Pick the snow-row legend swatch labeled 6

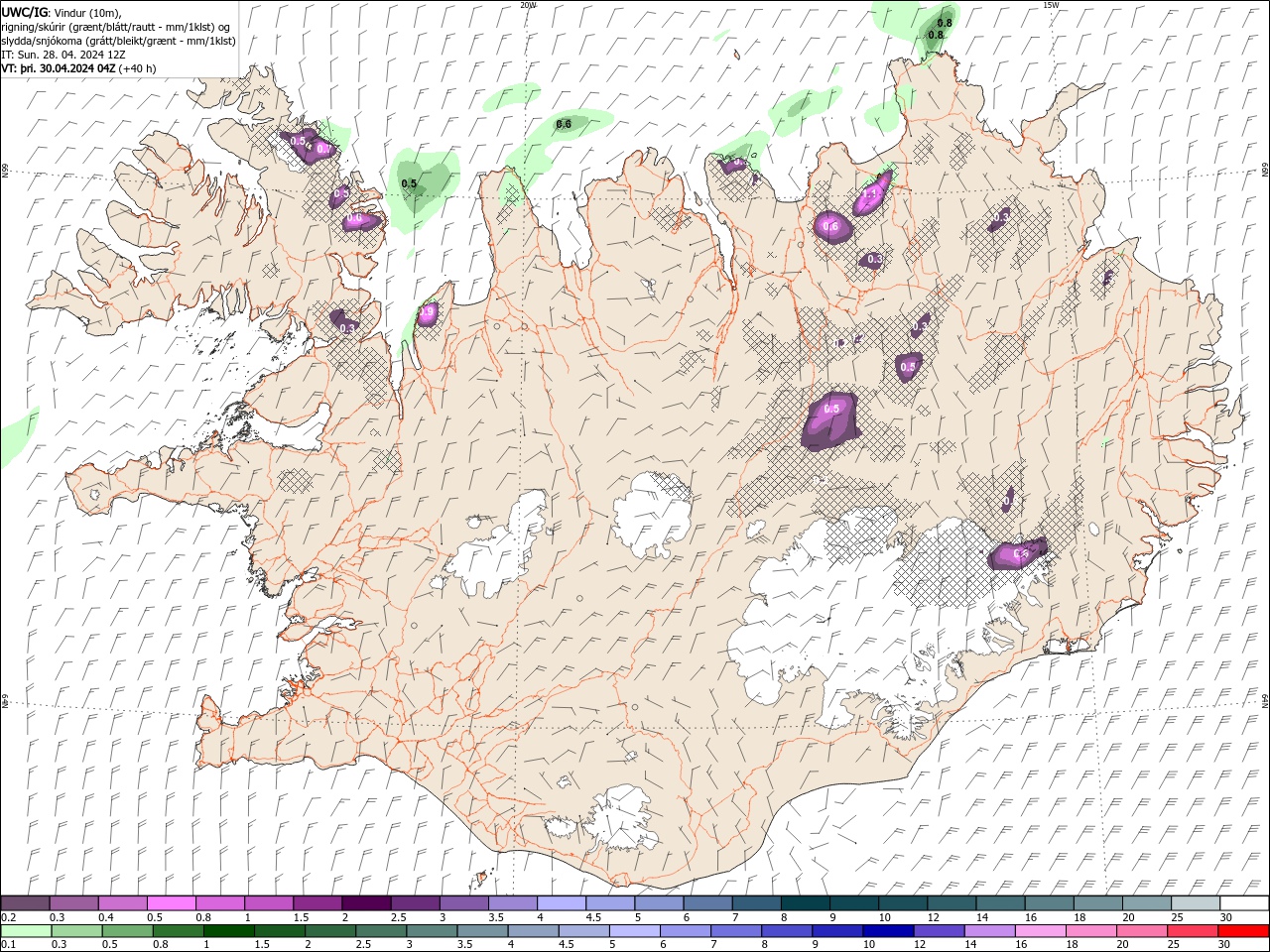tap(707, 903)
